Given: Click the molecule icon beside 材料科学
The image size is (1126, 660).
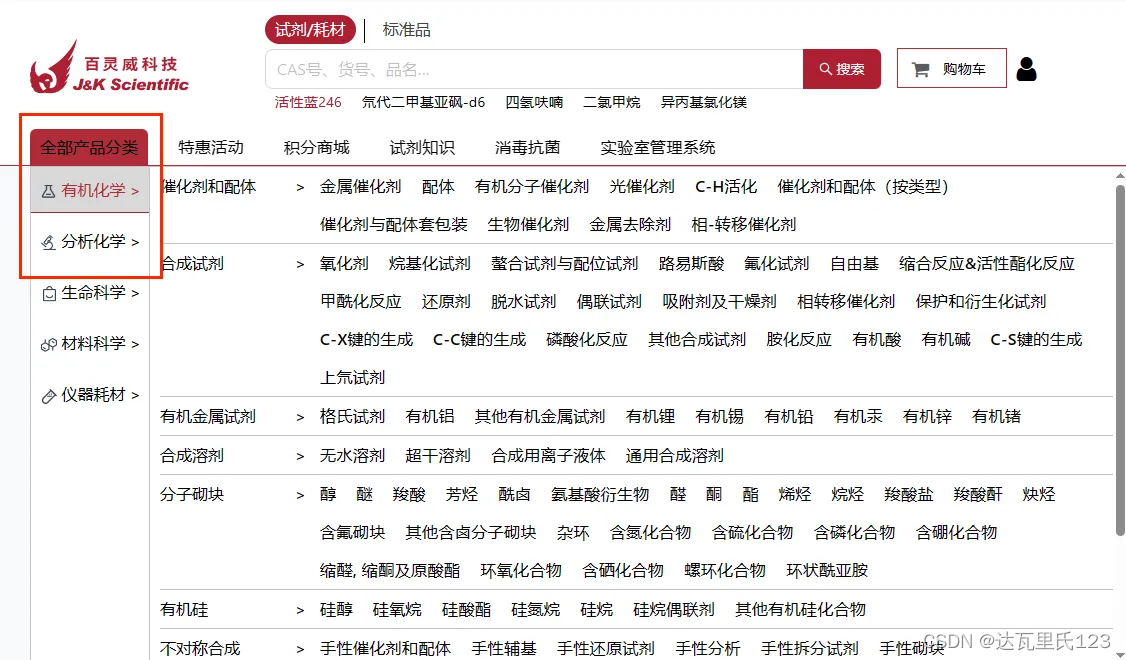Looking at the screenshot, I should 49,344.
